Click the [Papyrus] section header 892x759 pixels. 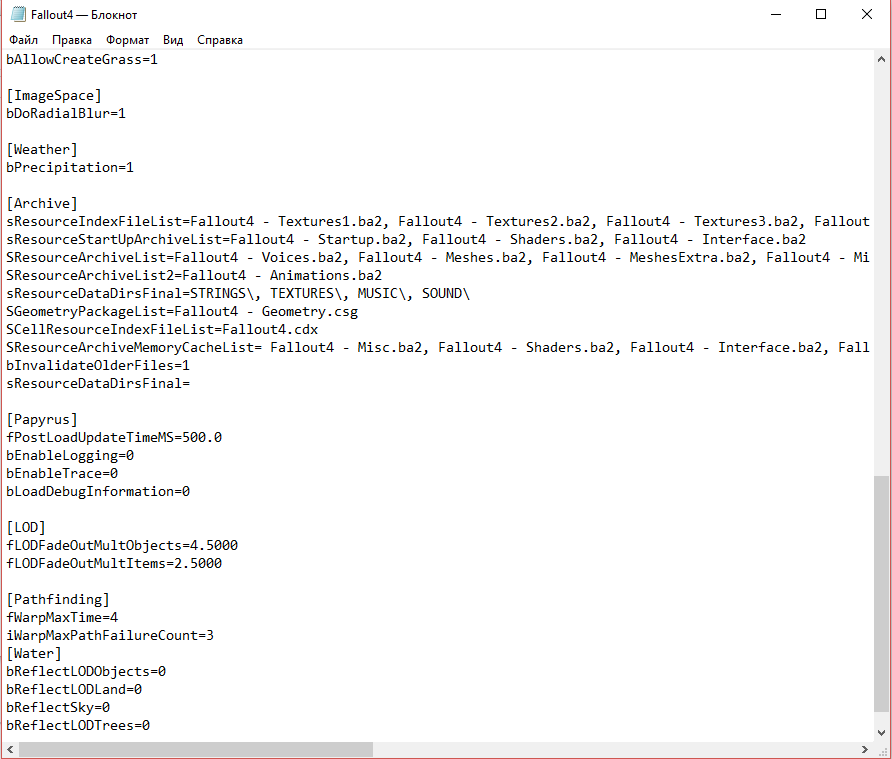42,420
